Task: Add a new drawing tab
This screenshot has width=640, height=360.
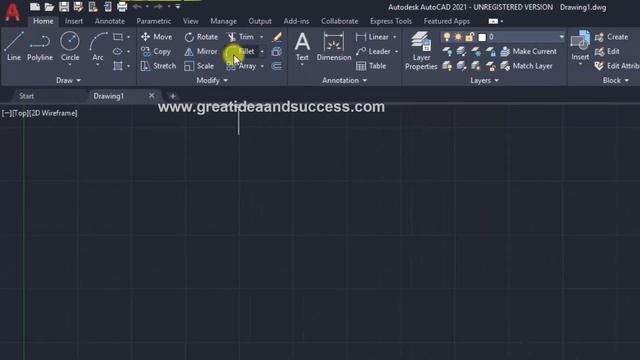Action: 173,96
